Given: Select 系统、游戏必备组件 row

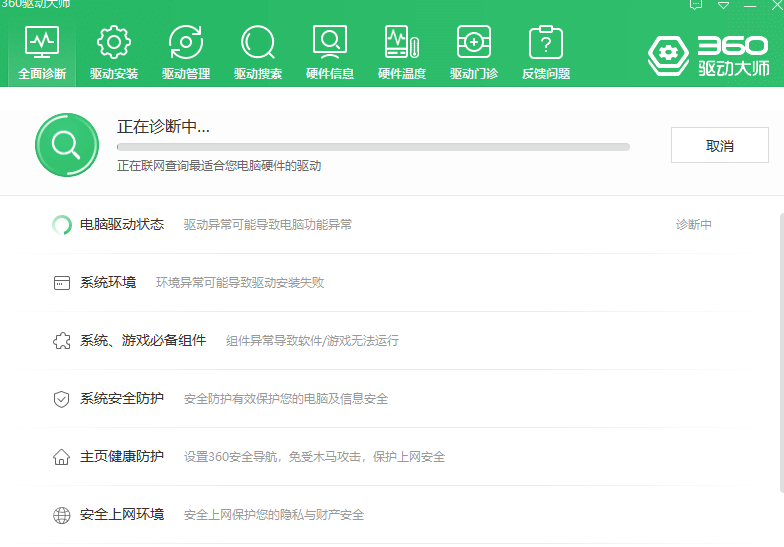Looking at the screenshot, I should (x=142, y=341).
